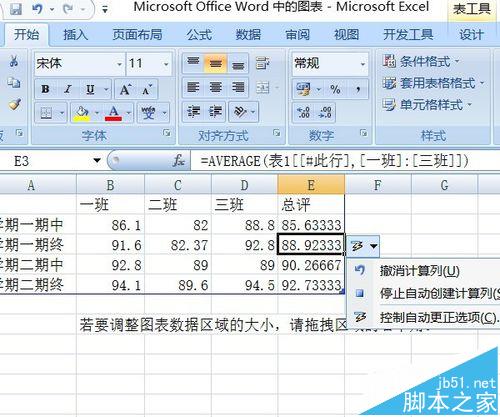
Task: Click the Merge and Center icon
Action: (263, 88)
